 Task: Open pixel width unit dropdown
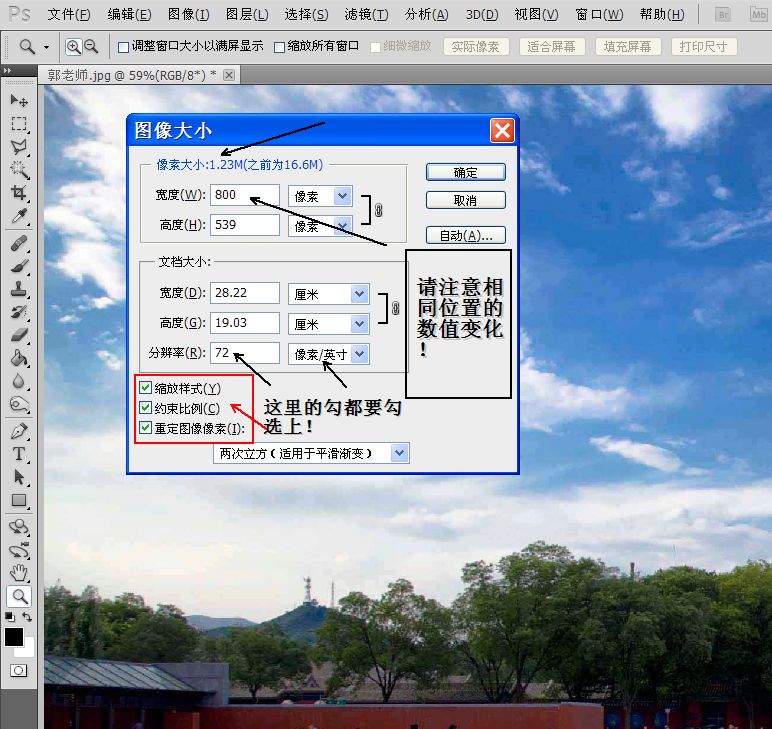pos(343,196)
